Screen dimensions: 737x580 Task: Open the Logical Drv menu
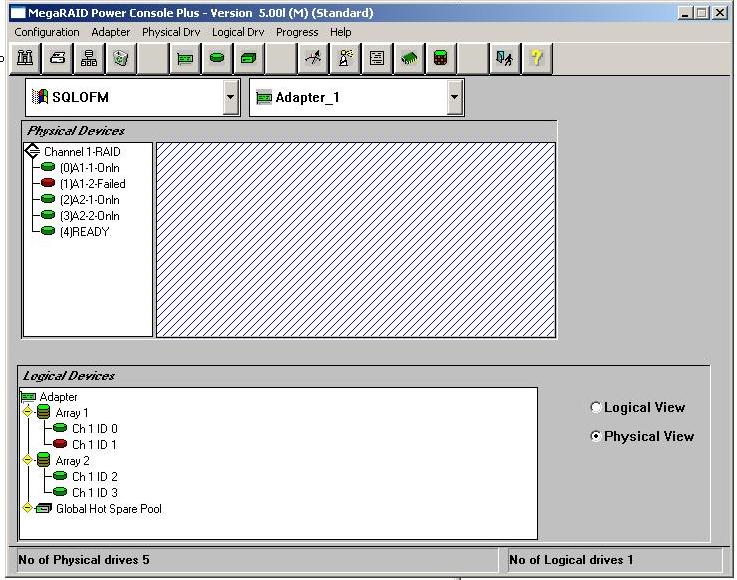(x=238, y=32)
